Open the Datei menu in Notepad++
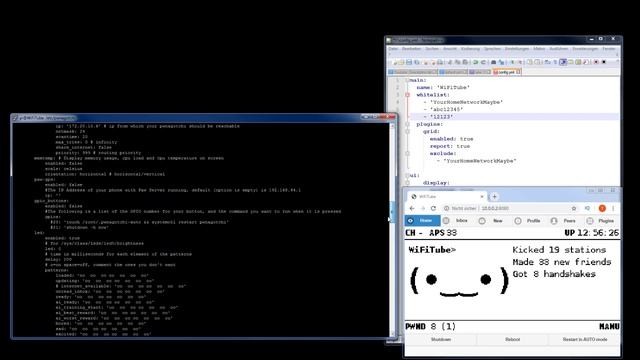Screen dimensions: 640x360 point(393,49)
